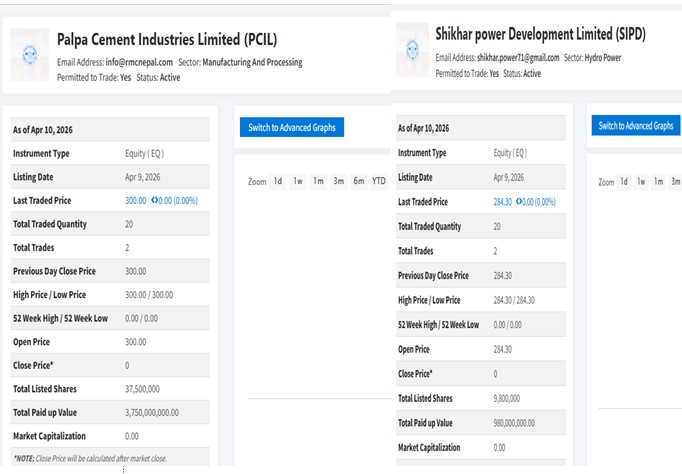The height and width of the screenshot is (474, 682).
Task: Choose 1m zoom on Shikhar power chart
Action: 659,182
